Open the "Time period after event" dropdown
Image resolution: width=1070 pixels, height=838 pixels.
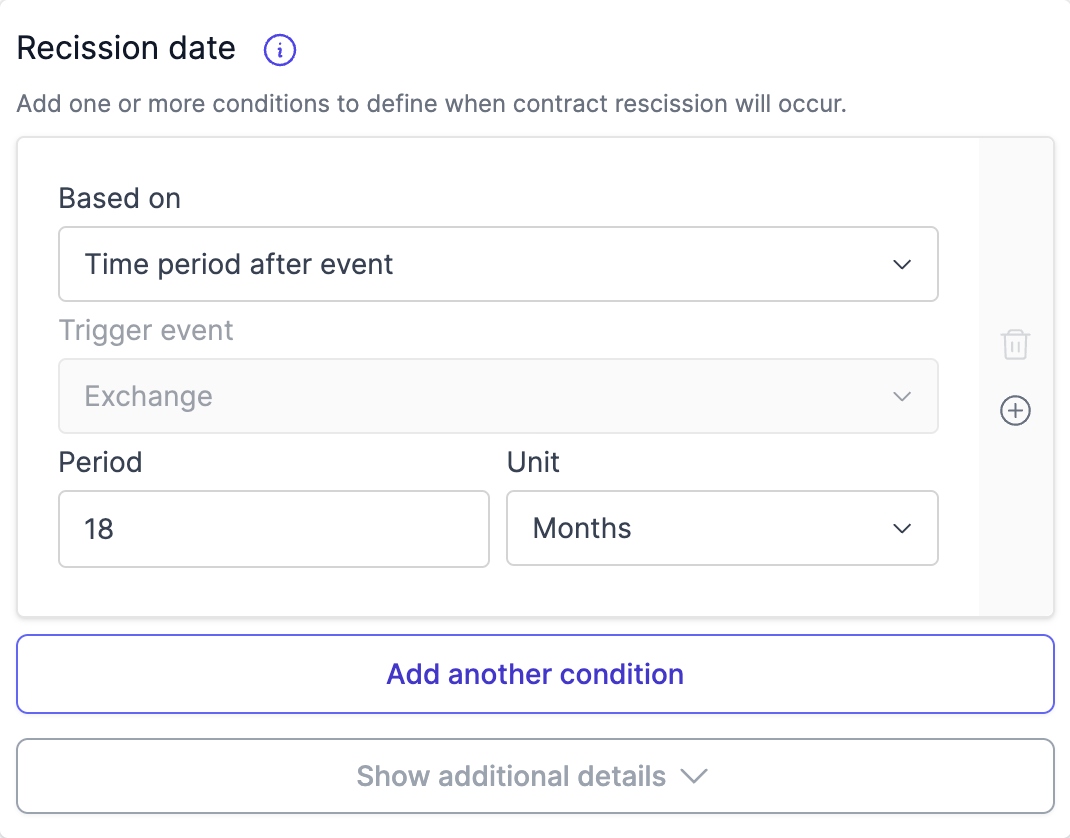[x=497, y=265]
